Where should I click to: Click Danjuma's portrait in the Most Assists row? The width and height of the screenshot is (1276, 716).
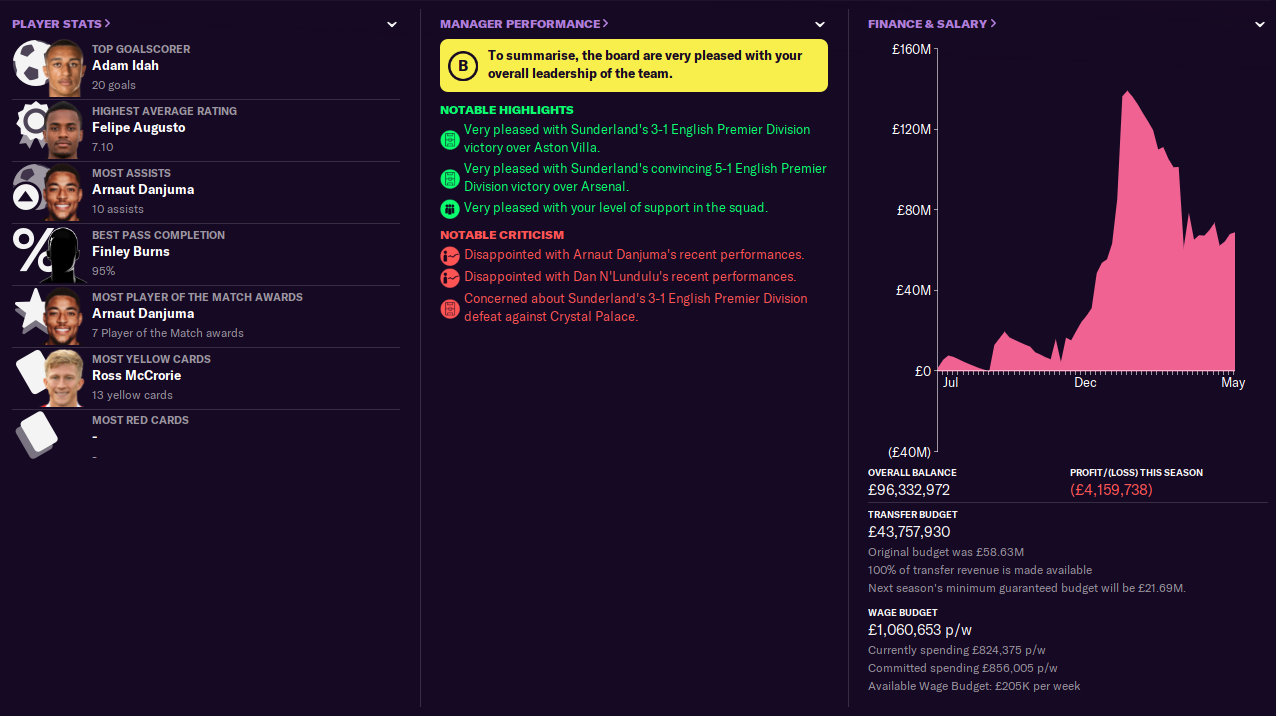63,192
